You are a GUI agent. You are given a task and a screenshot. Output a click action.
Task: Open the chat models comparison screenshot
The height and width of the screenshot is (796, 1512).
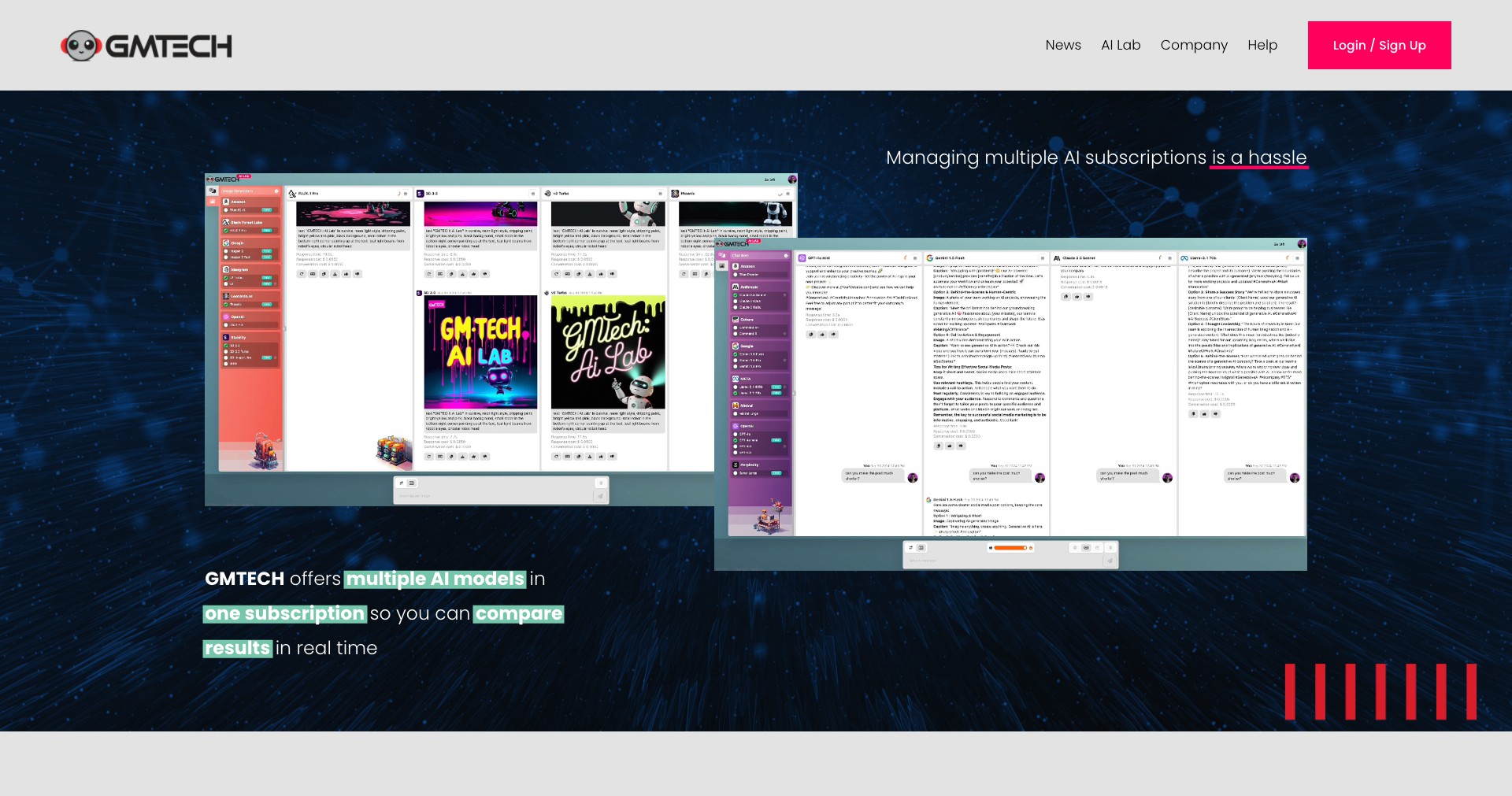tap(1010, 404)
